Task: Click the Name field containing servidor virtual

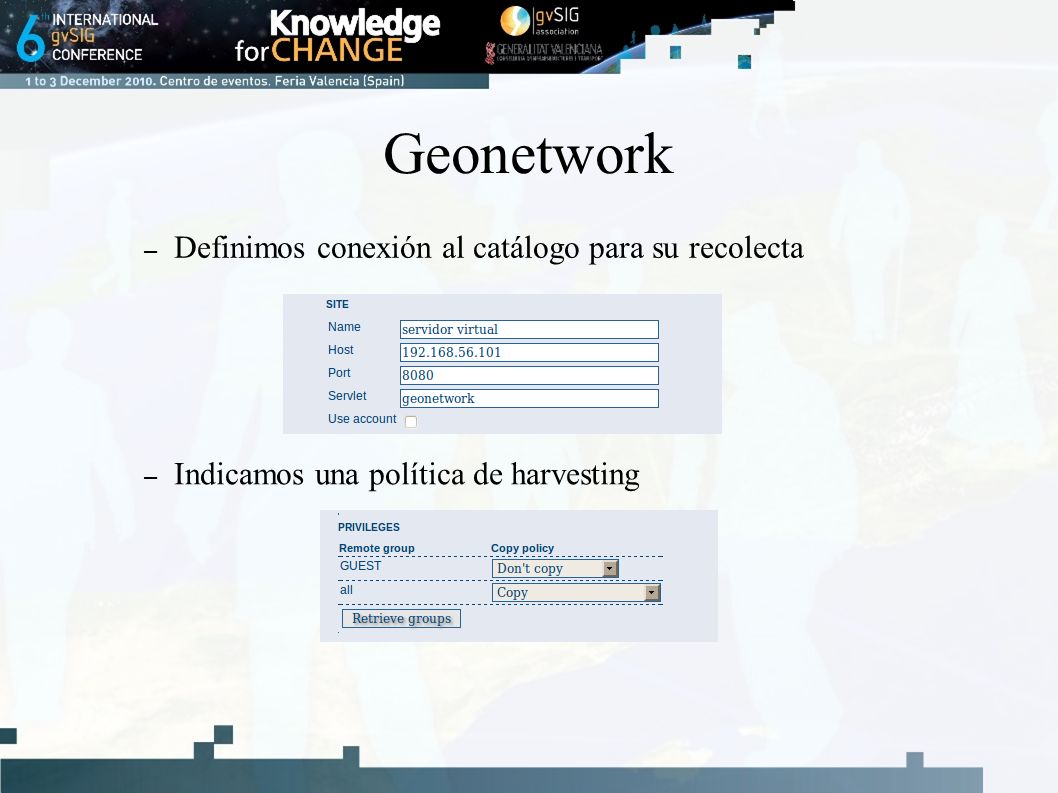Action: point(529,329)
